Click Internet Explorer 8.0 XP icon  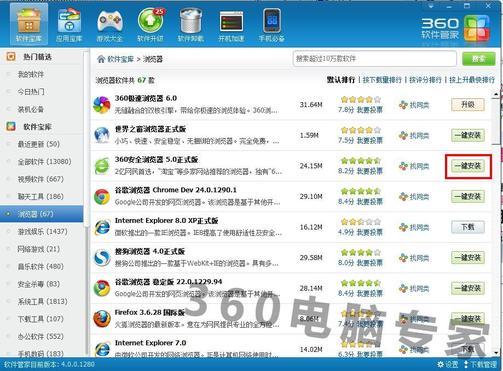(x=102, y=227)
